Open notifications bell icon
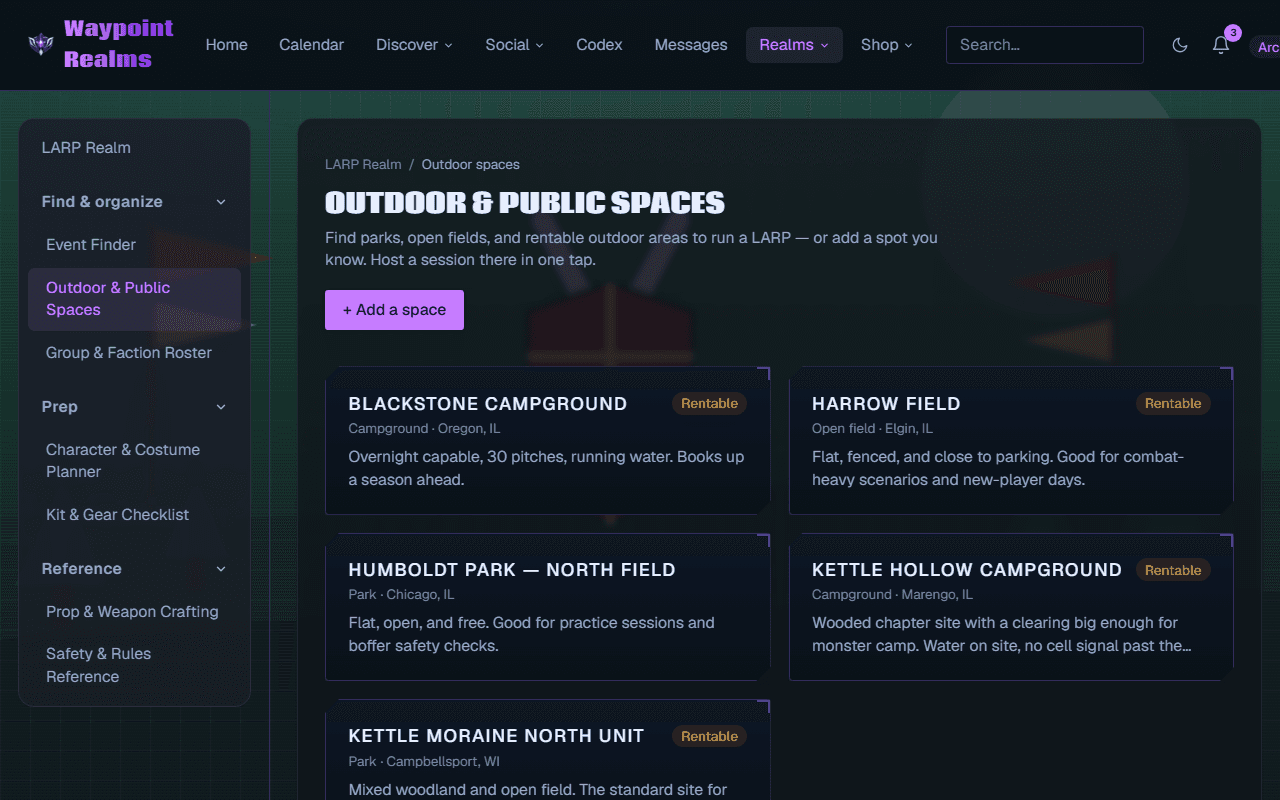 pyautogui.click(x=1221, y=45)
